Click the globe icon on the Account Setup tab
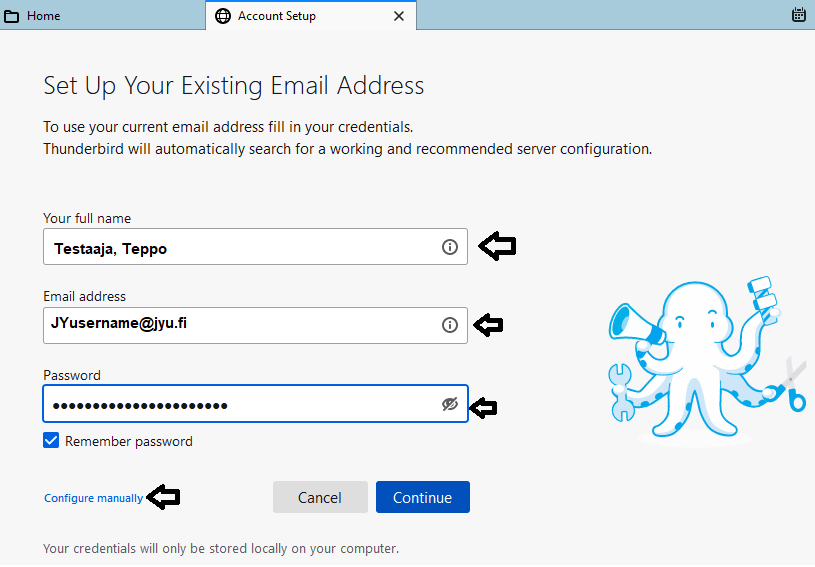Image resolution: width=815 pixels, height=567 pixels. (223, 16)
